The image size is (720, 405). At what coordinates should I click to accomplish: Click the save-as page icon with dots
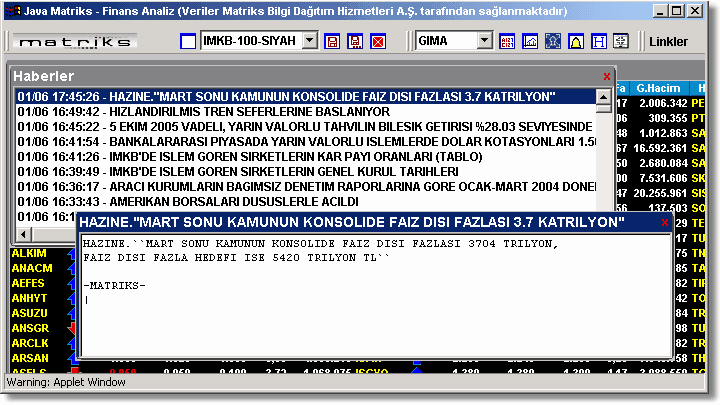coord(355,41)
